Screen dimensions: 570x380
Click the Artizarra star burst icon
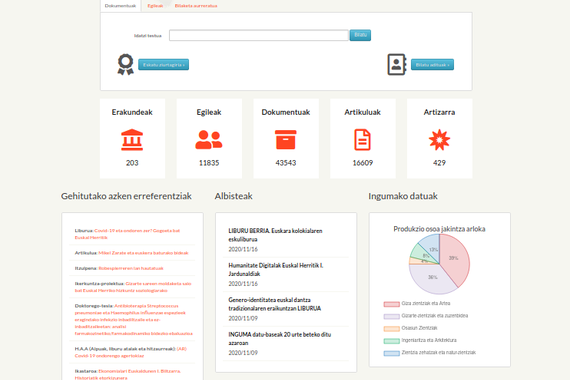point(439,140)
